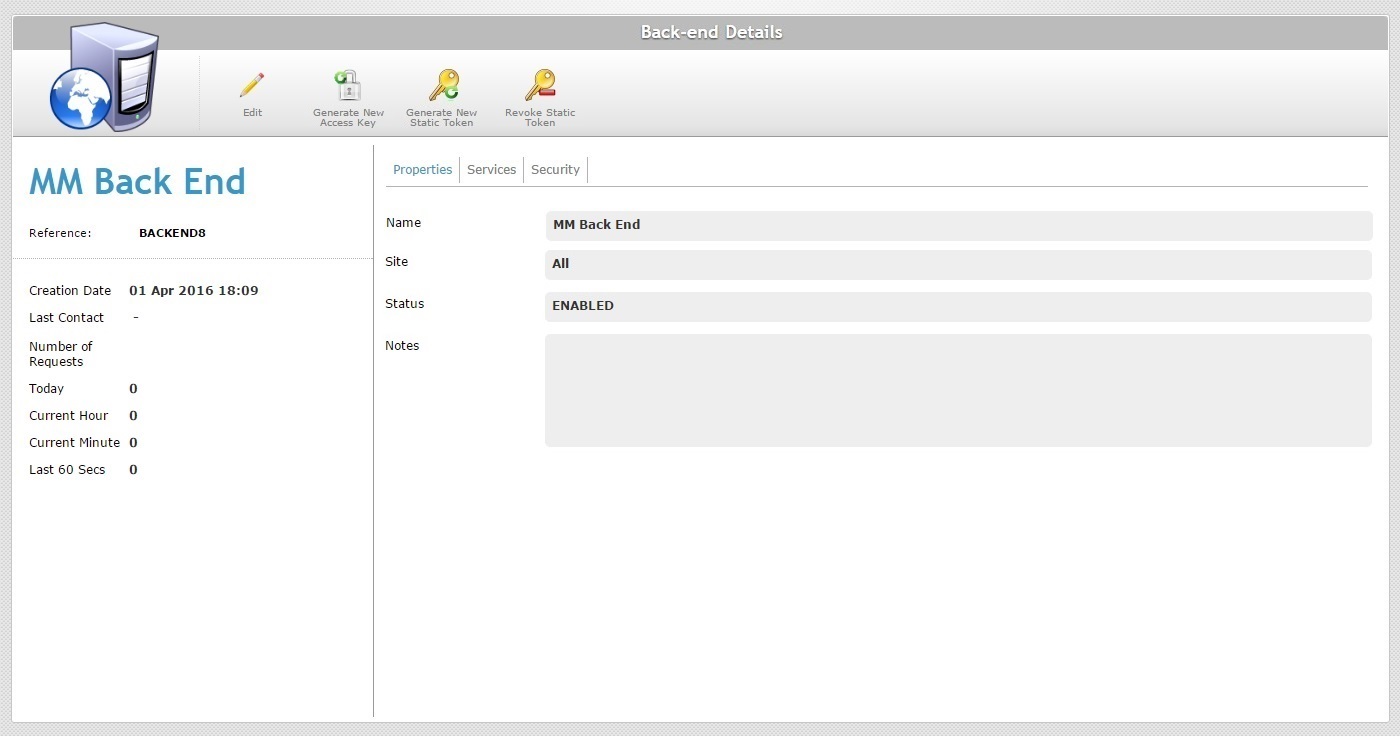1400x736 pixels.
Task: Switch to the Security tab
Action: pos(556,170)
